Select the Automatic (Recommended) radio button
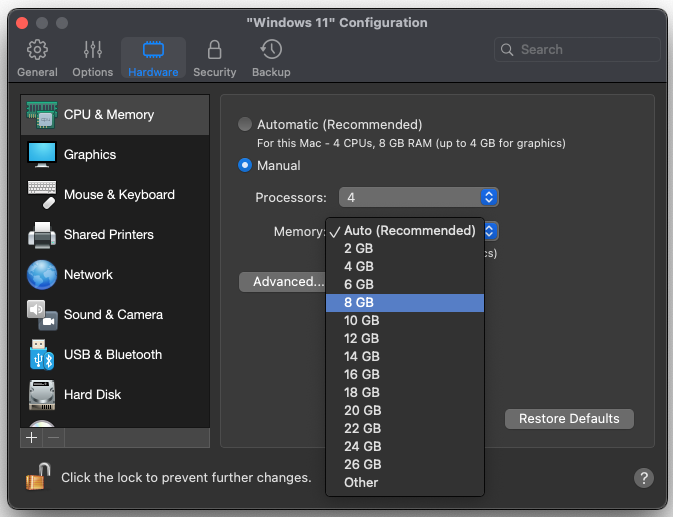Image resolution: width=673 pixels, height=517 pixels. [x=245, y=124]
